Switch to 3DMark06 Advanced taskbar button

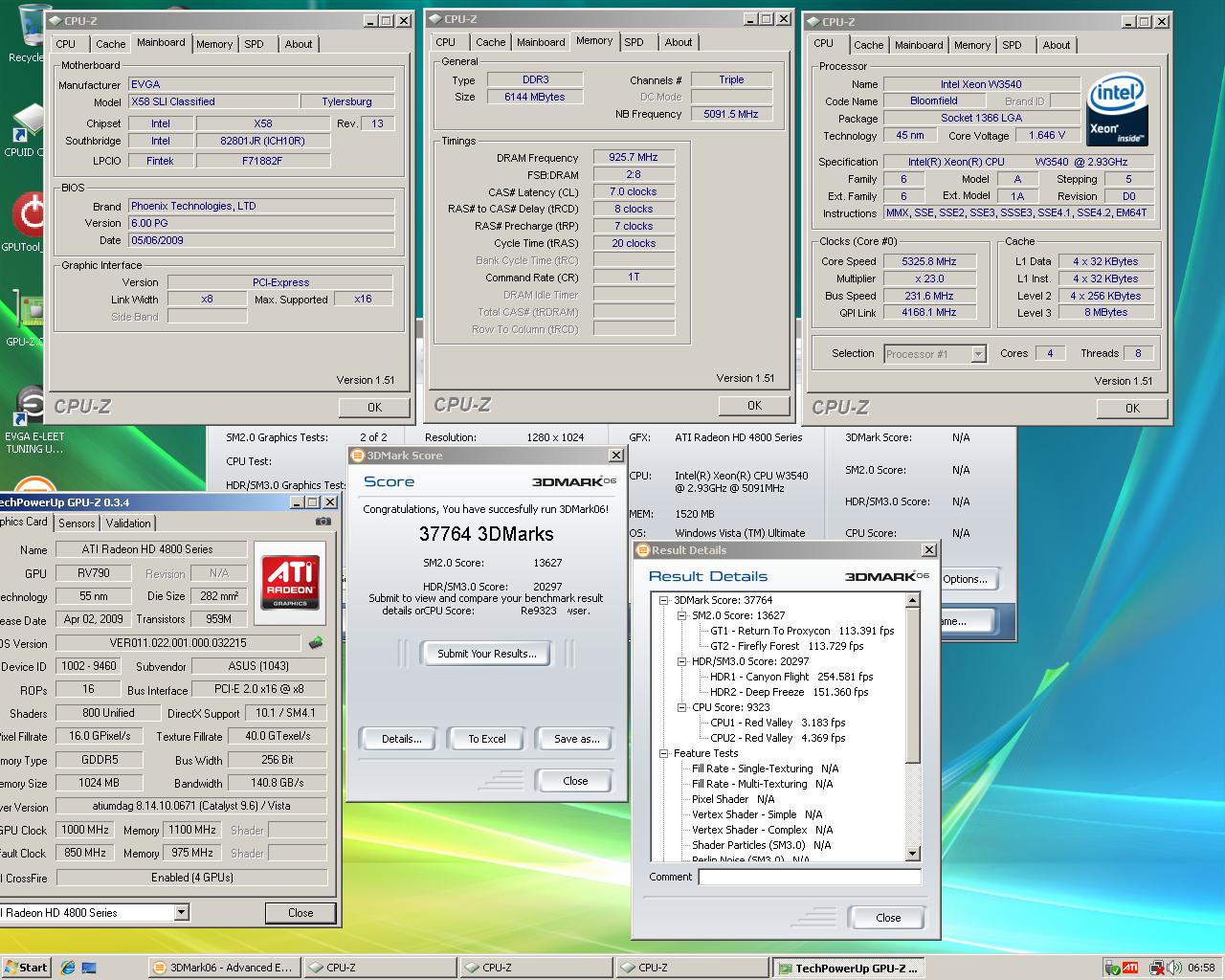(x=225, y=968)
